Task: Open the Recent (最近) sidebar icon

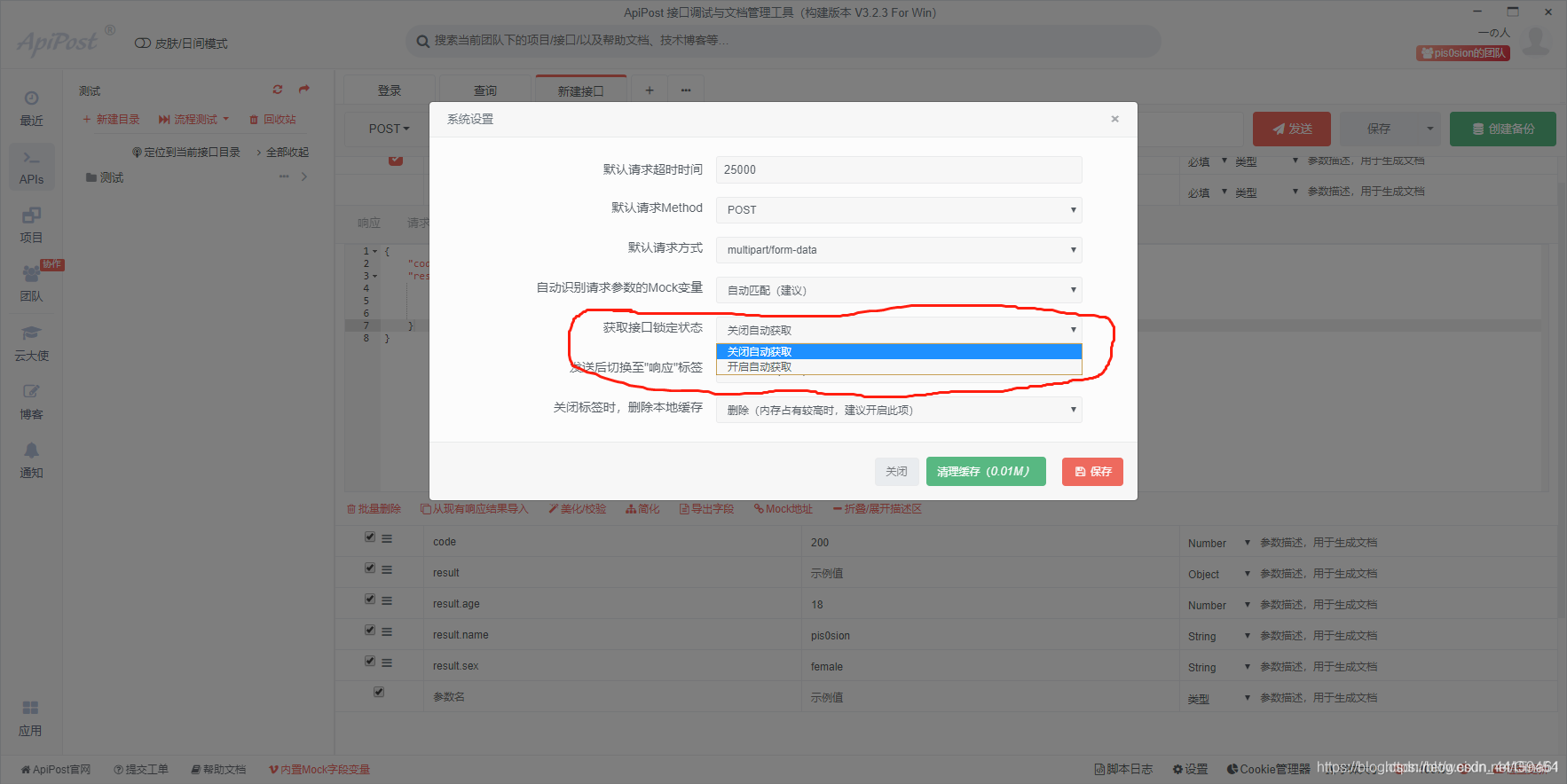Action: 31,108
